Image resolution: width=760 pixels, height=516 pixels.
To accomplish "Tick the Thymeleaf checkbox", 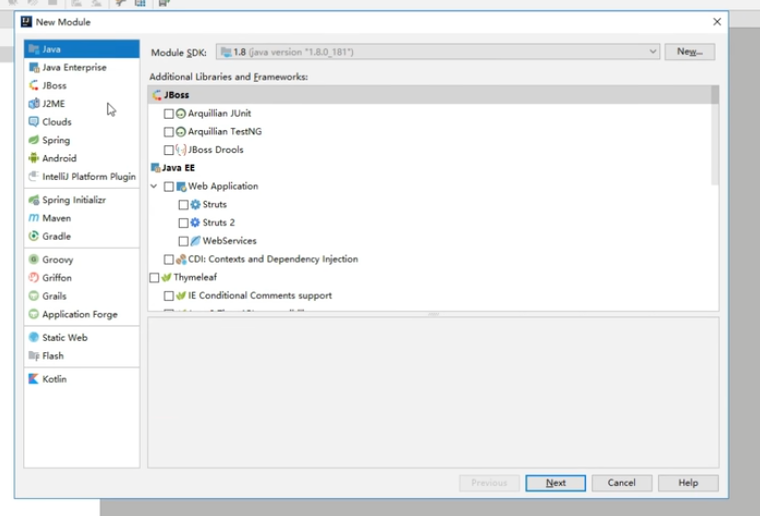I will [x=154, y=278].
